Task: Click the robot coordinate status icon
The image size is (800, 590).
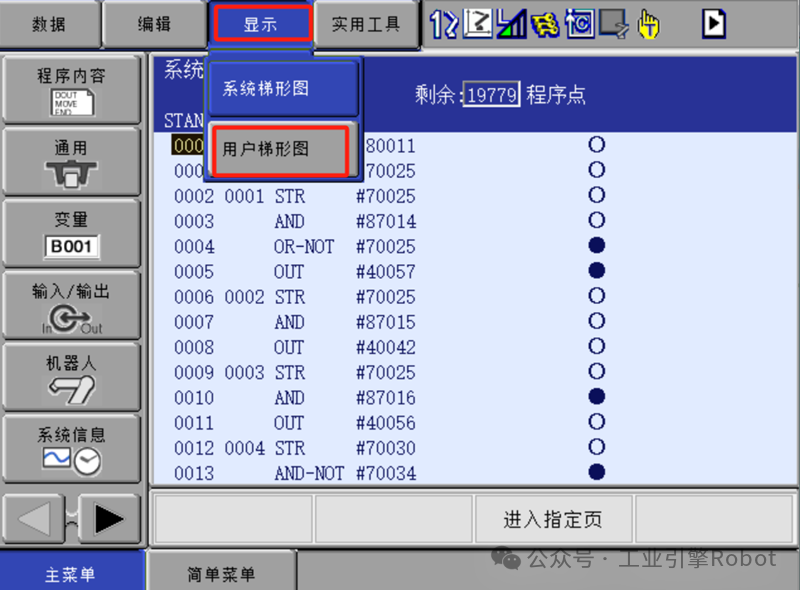Action: tap(478, 23)
